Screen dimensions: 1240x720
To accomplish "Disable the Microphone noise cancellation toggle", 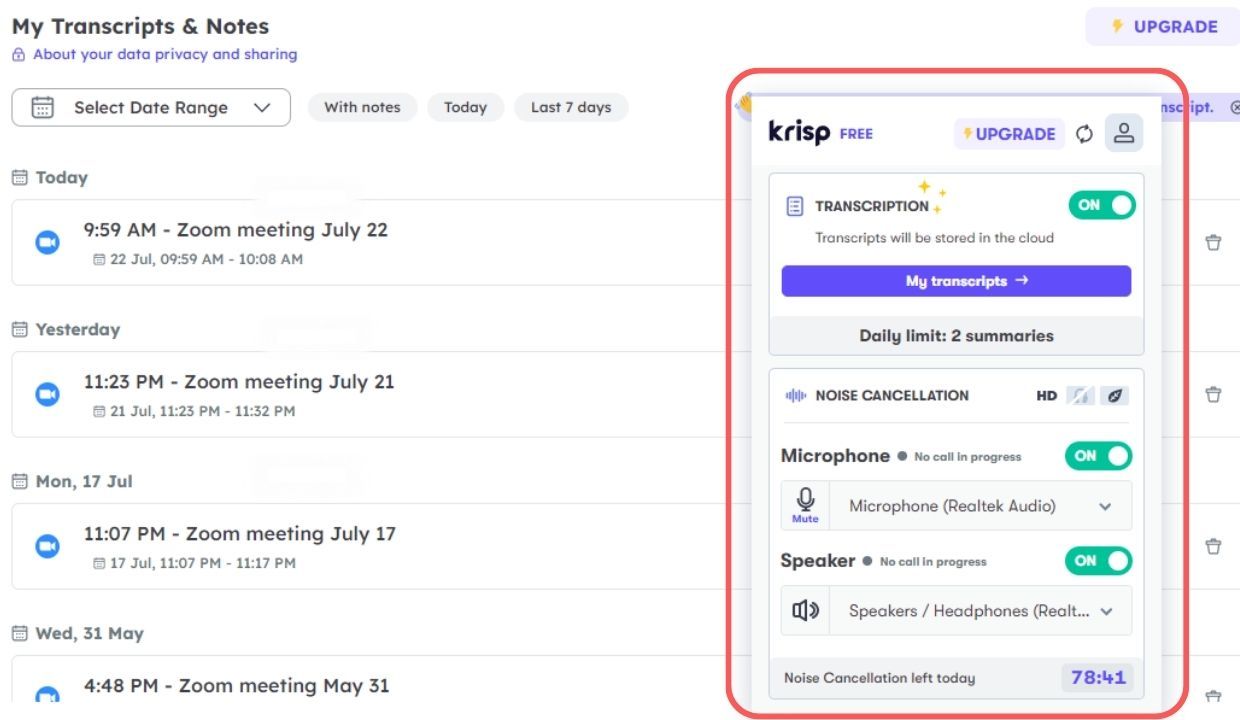I will coord(1098,456).
